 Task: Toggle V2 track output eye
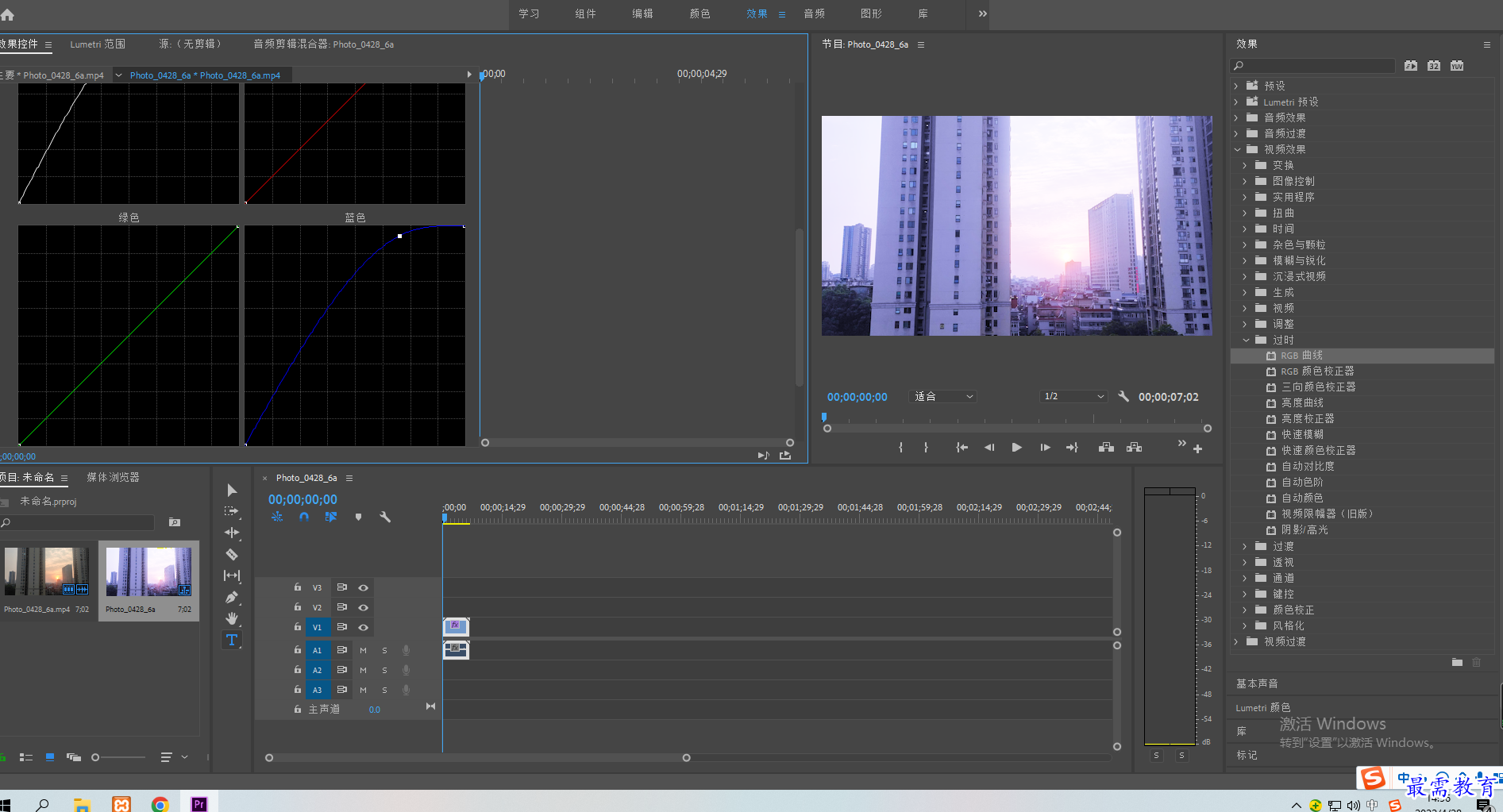(x=363, y=607)
